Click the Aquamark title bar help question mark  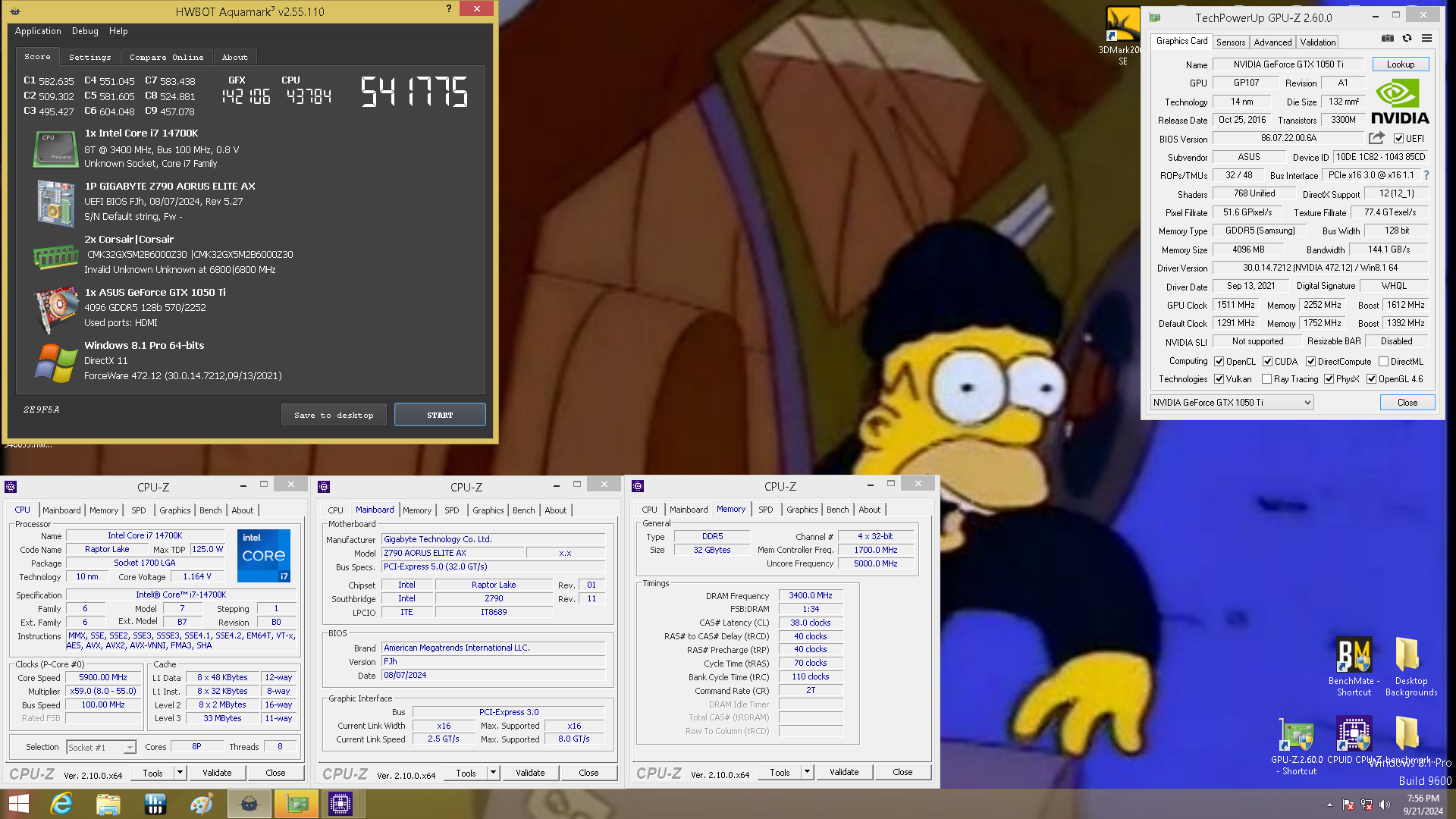tap(448, 9)
